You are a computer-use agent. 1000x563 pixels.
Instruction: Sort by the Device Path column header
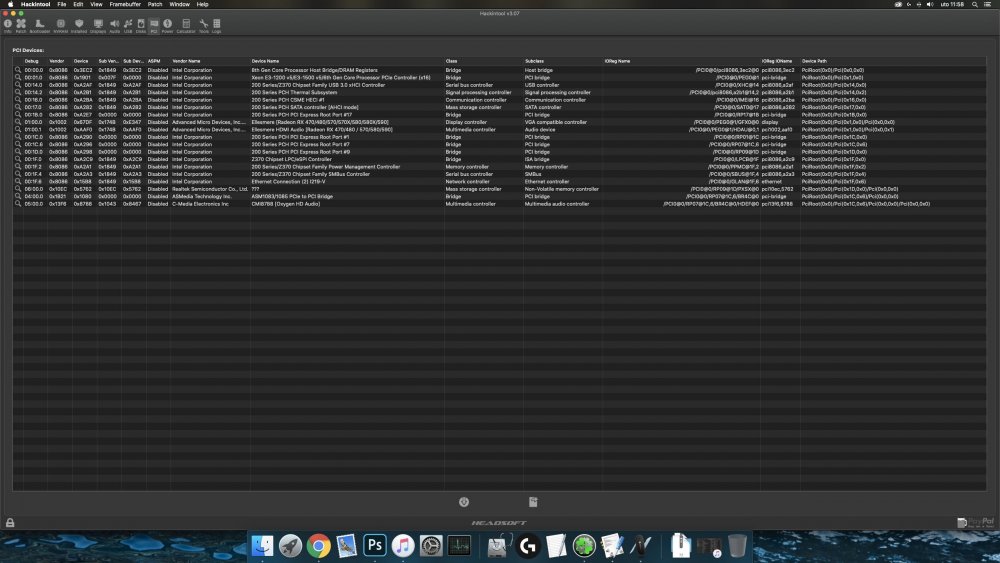[893, 61]
